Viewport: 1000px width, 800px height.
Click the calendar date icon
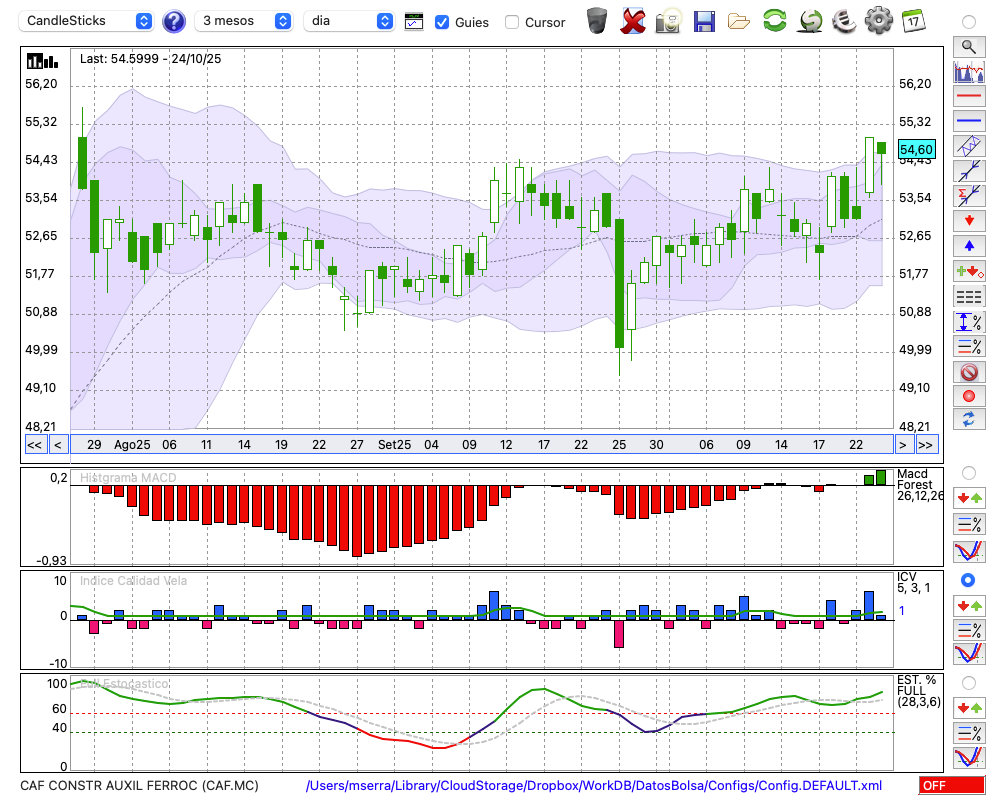[913, 20]
